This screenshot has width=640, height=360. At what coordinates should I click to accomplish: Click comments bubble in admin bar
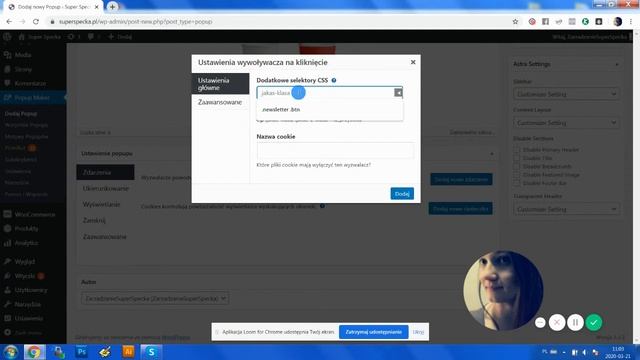click(91, 37)
